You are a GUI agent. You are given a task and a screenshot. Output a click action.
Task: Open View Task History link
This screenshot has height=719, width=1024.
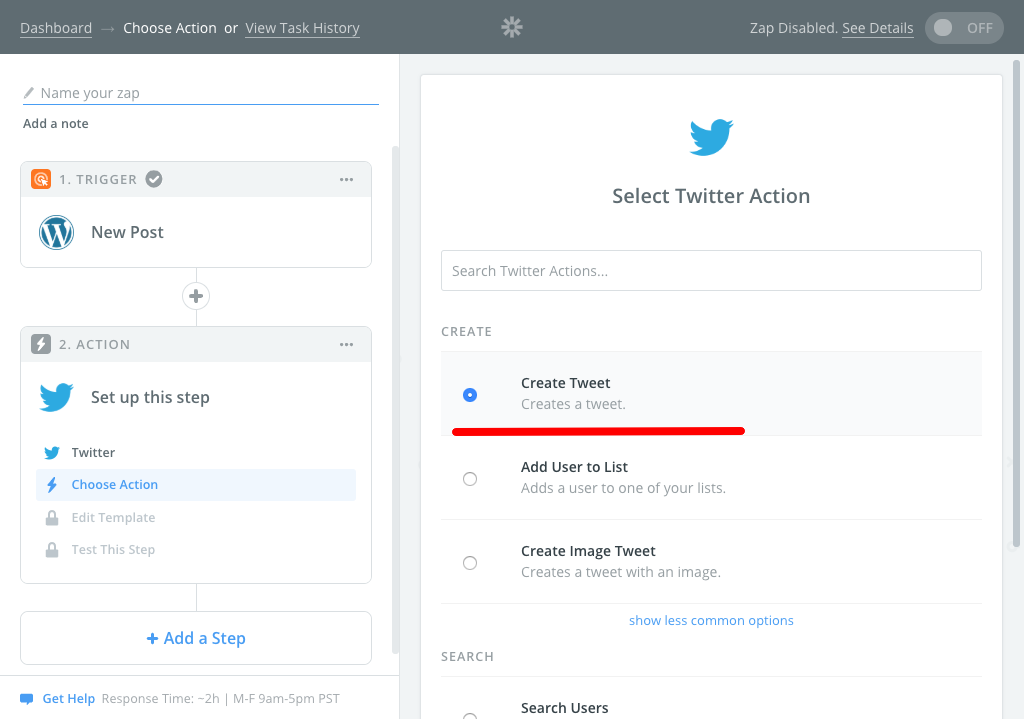pos(302,28)
